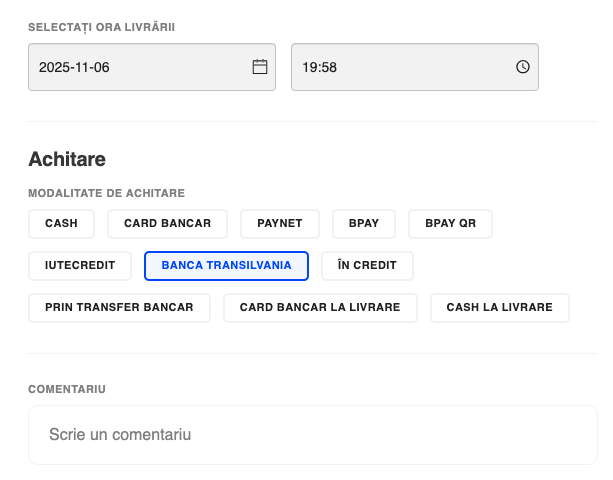Select ÎN CREDIT payment option

tap(367, 265)
